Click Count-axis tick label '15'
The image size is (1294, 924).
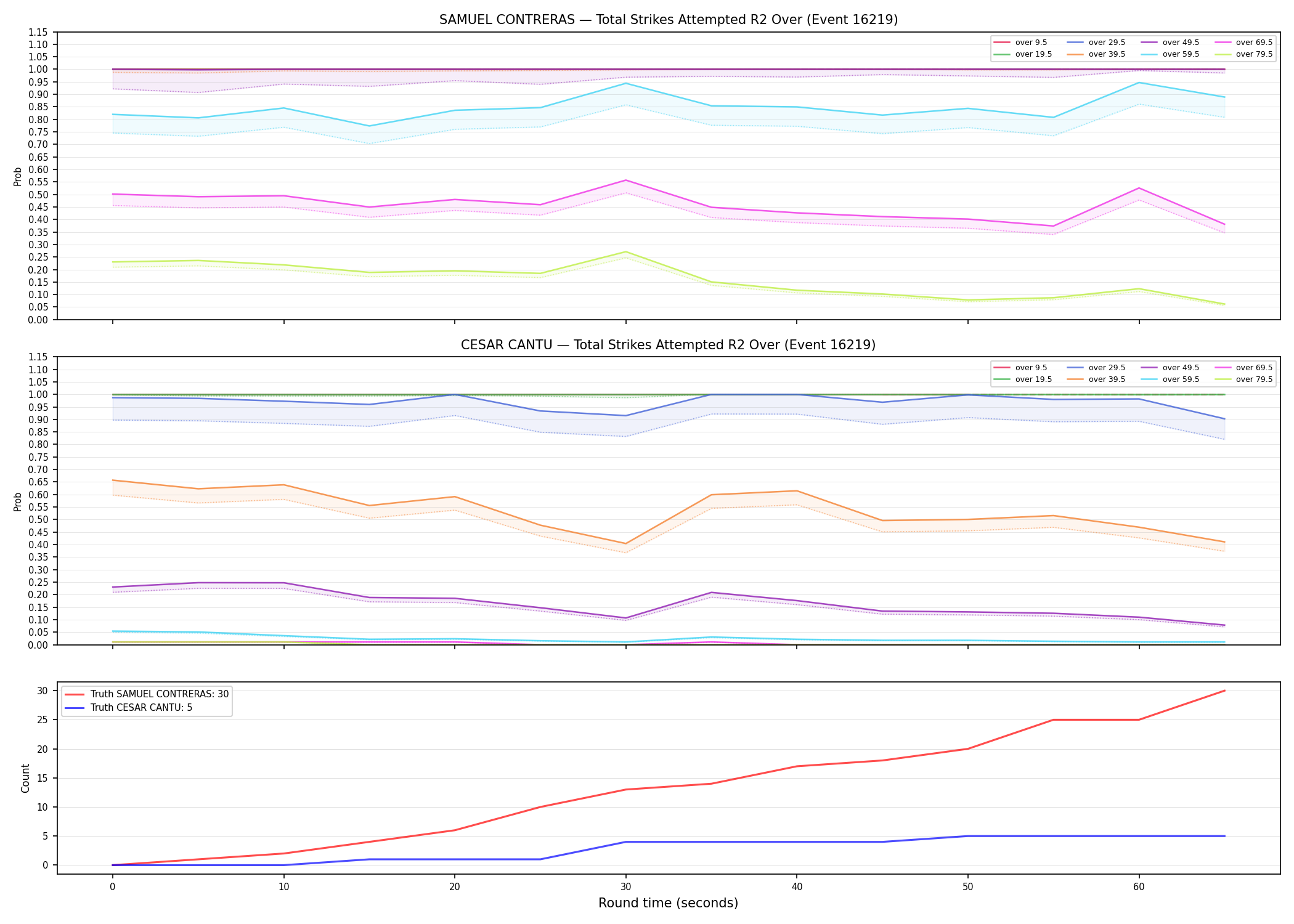43,778
